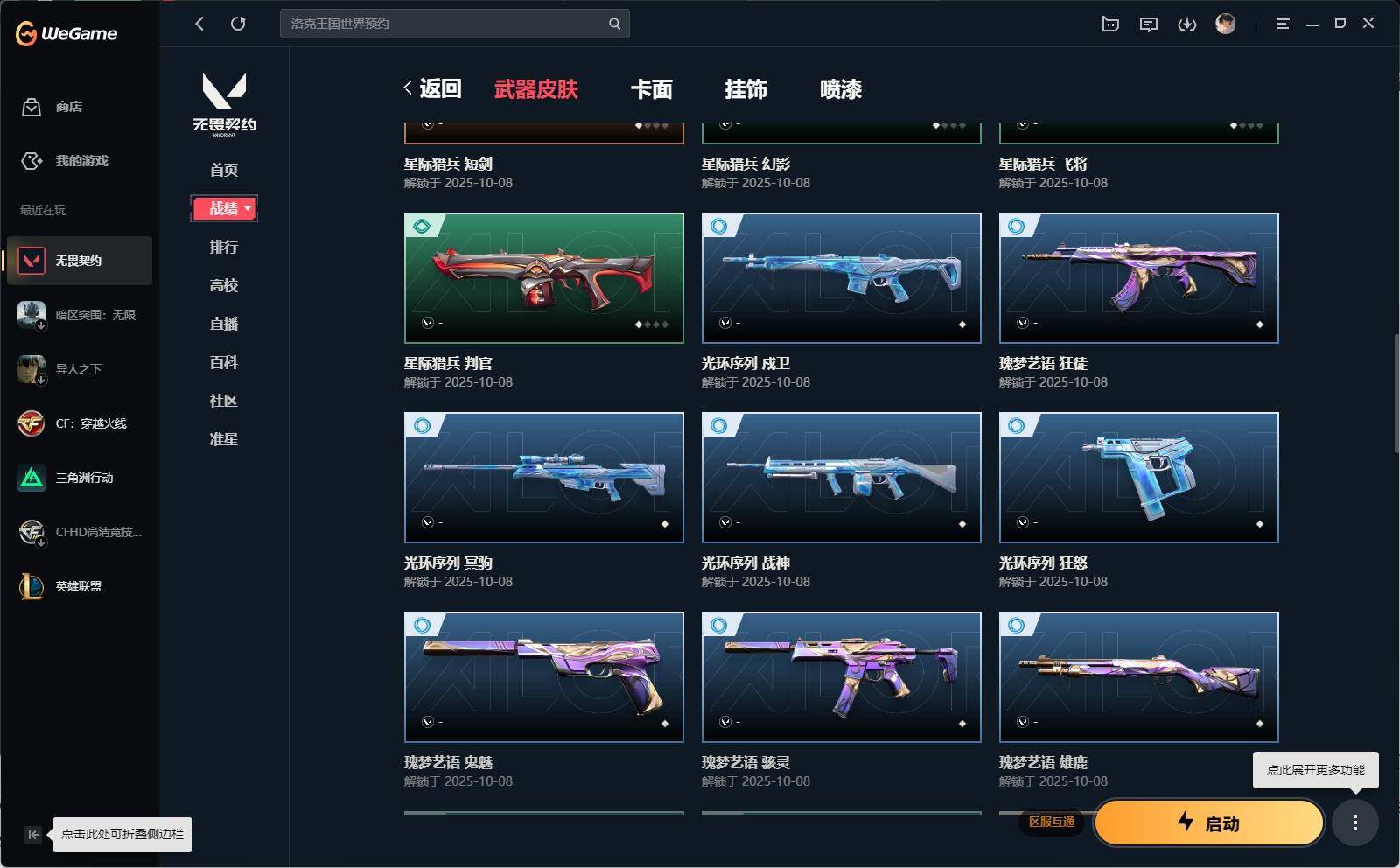Image resolution: width=1400 pixels, height=868 pixels.
Task: Go back with the top back arrow
Action: point(199,24)
